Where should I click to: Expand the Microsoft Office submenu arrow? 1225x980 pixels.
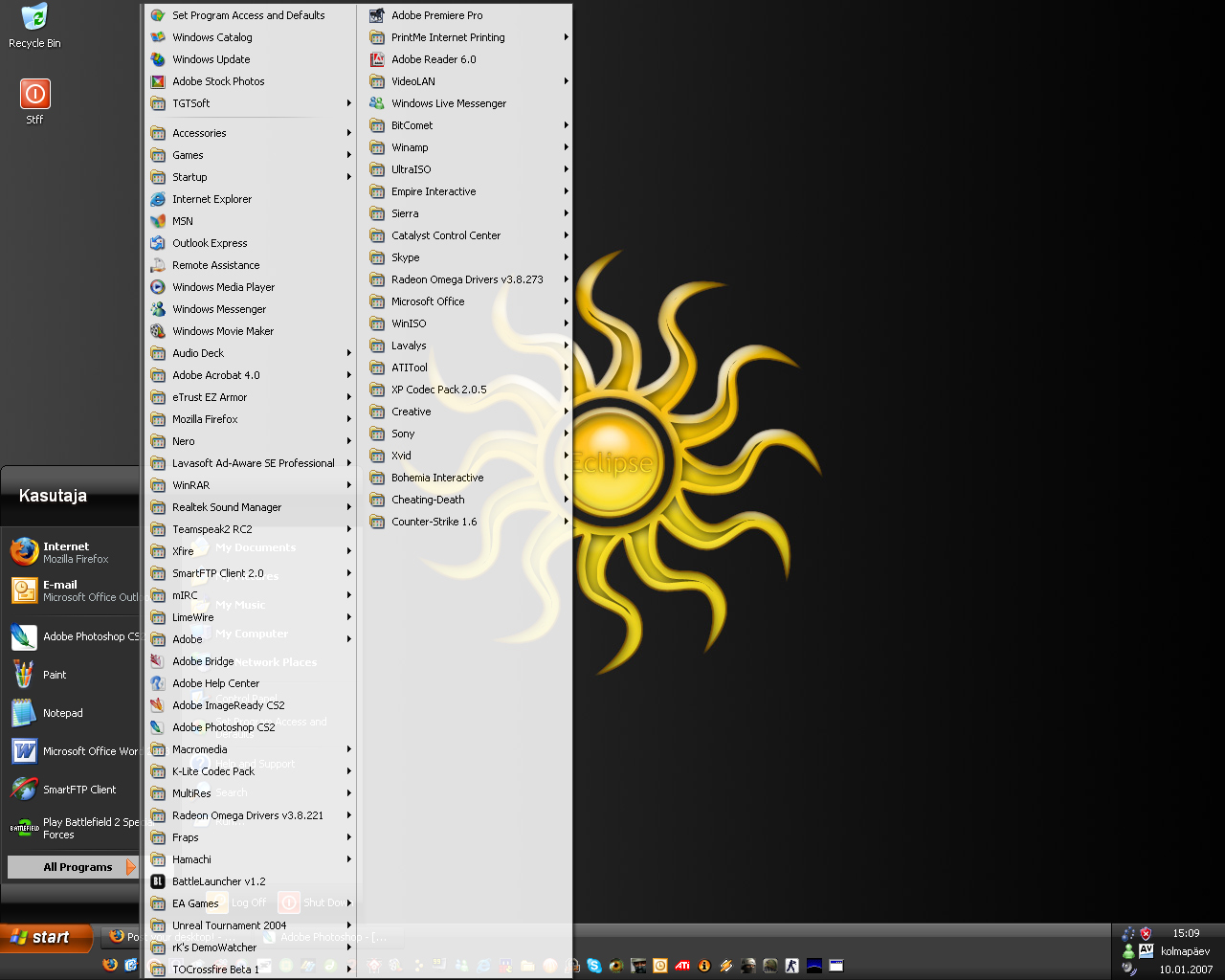click(x=567, y=301)
